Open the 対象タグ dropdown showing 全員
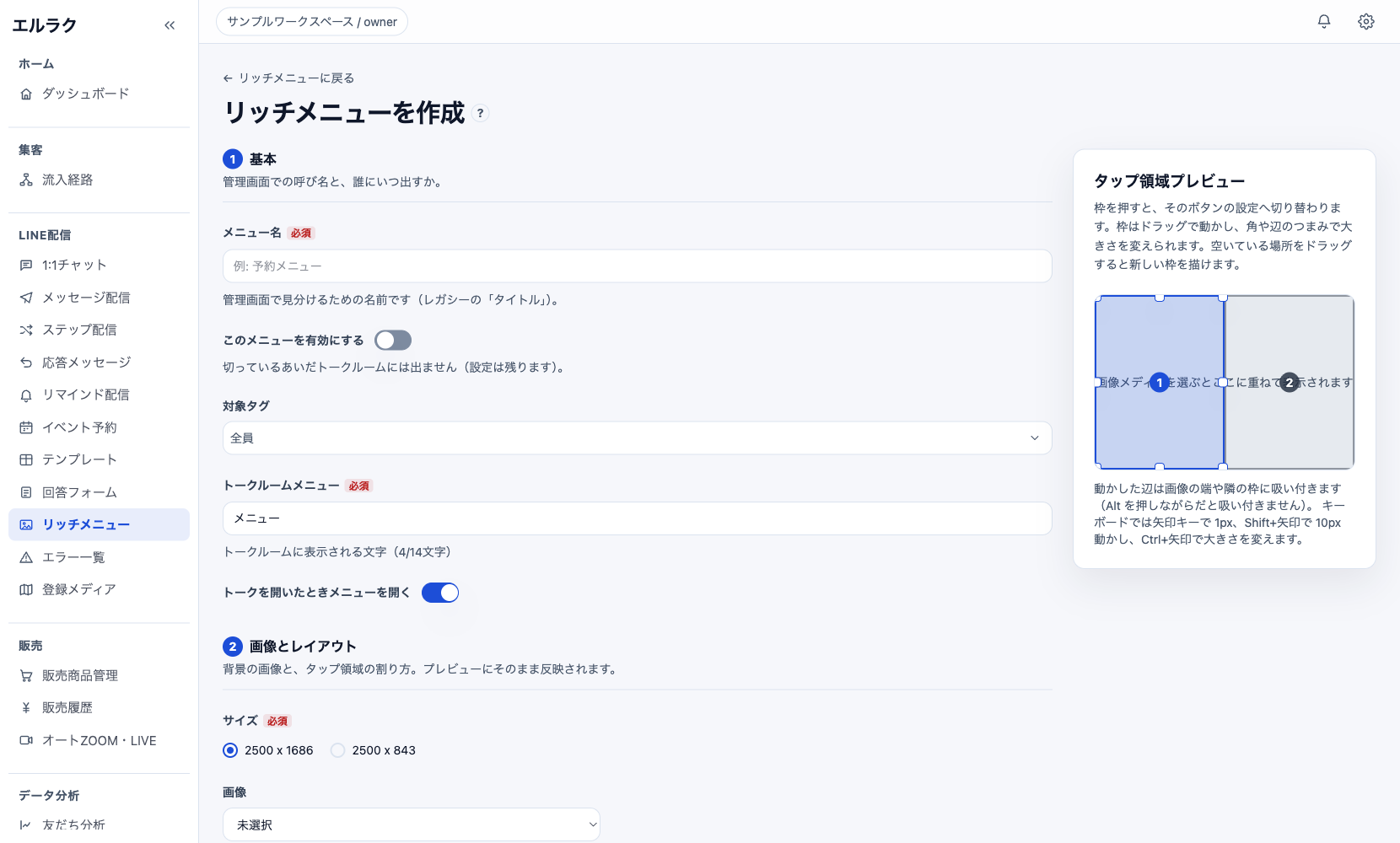This screenshot has width=1400, height=843. [638, 438]
